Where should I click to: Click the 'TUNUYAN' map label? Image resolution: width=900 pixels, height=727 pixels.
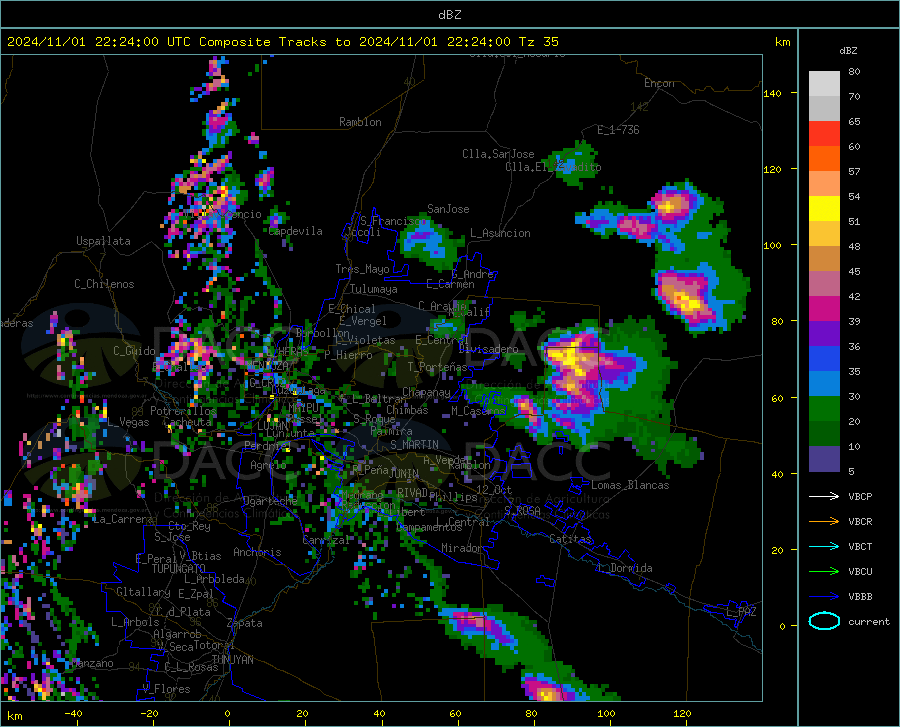tap(232, 660)
